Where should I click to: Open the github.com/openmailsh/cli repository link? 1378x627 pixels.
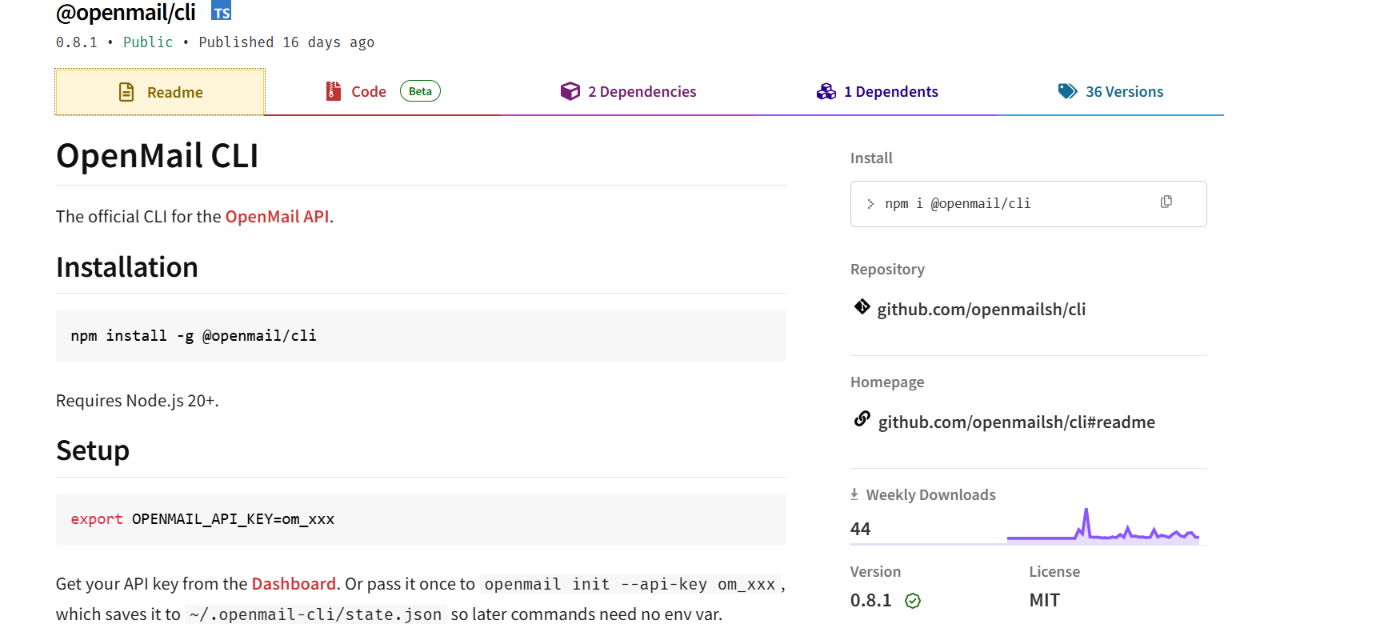(x=981, y=309)
